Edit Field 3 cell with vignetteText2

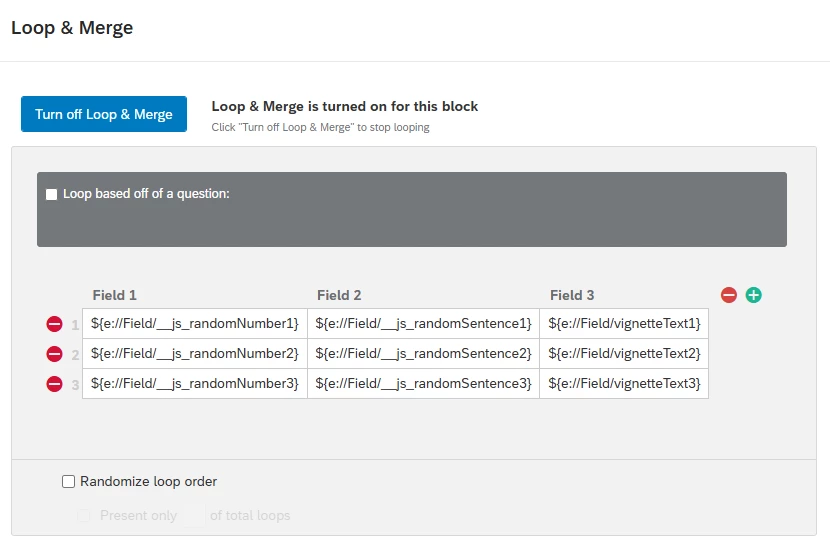click(624, 354)
